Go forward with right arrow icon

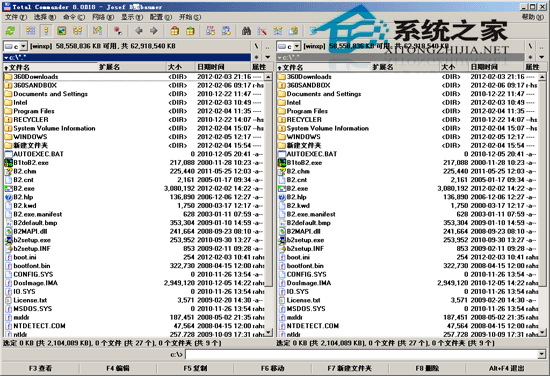[154, 31]
